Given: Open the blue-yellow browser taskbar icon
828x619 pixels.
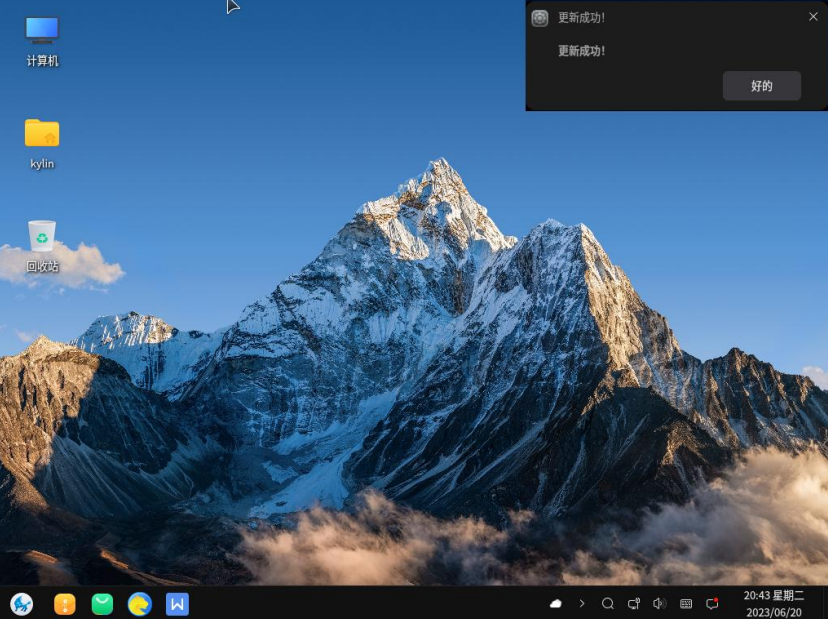Looking at the screenshot, I should 140,604.
